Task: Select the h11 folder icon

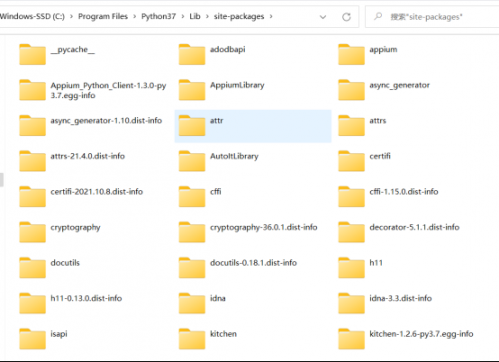Action: 351,268
